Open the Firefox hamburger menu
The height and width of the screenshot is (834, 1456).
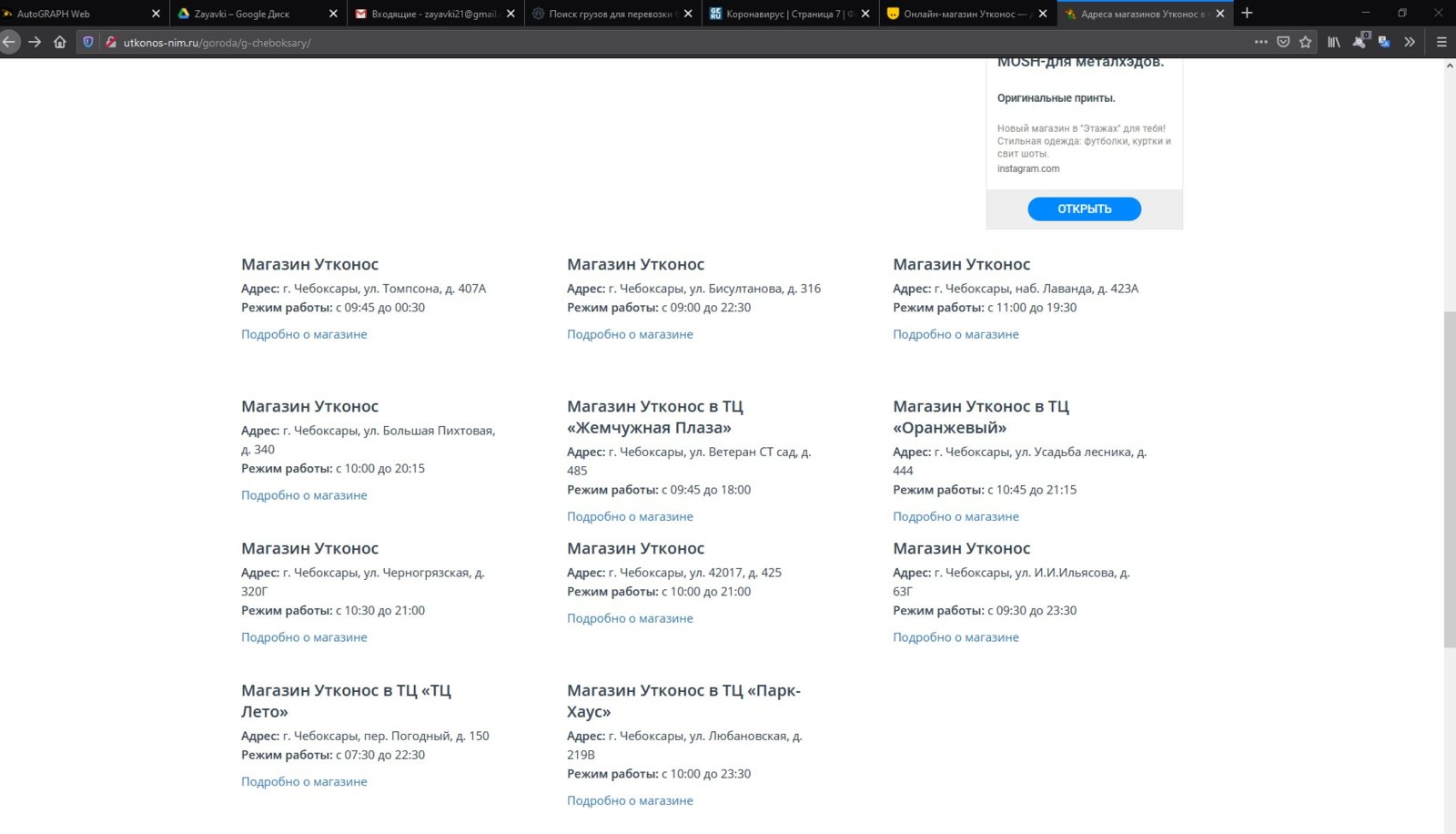pyautogui.click(x=1441, y=42)
